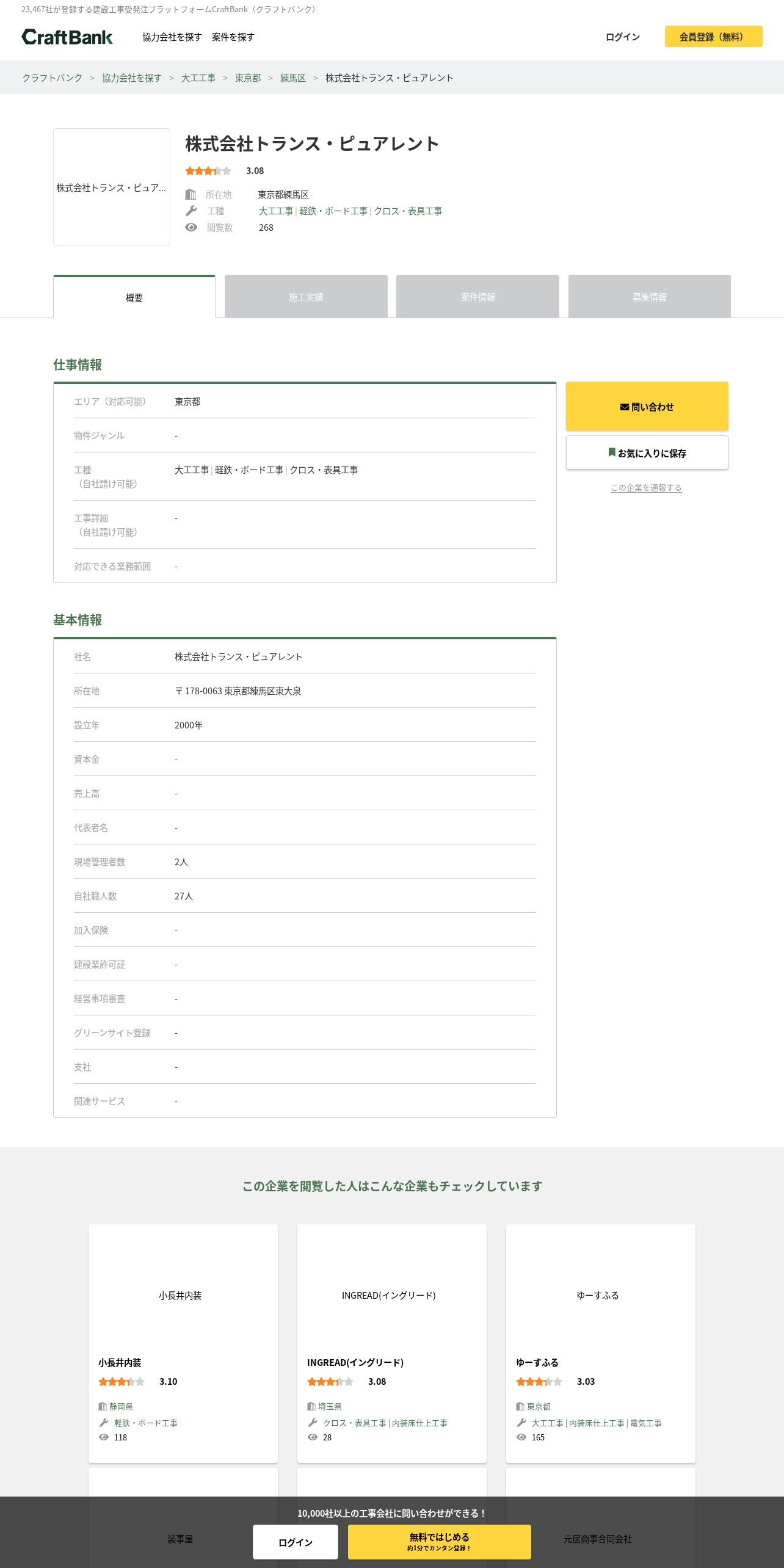
Task: Click お気に入りに保存 button
Action: point(647,452)
